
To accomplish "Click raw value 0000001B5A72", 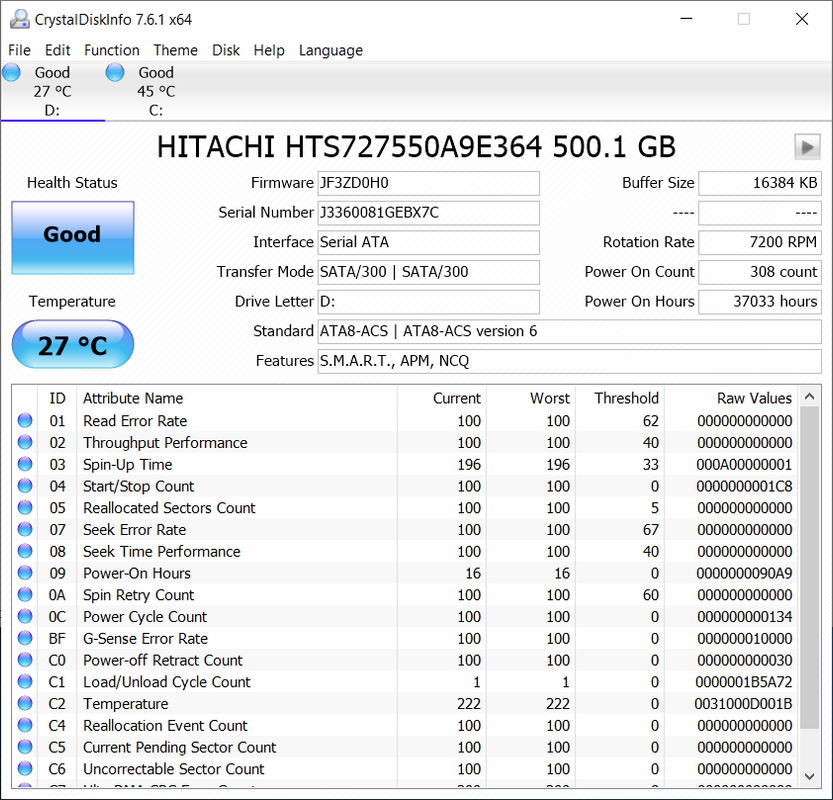I will coord(744,682).
